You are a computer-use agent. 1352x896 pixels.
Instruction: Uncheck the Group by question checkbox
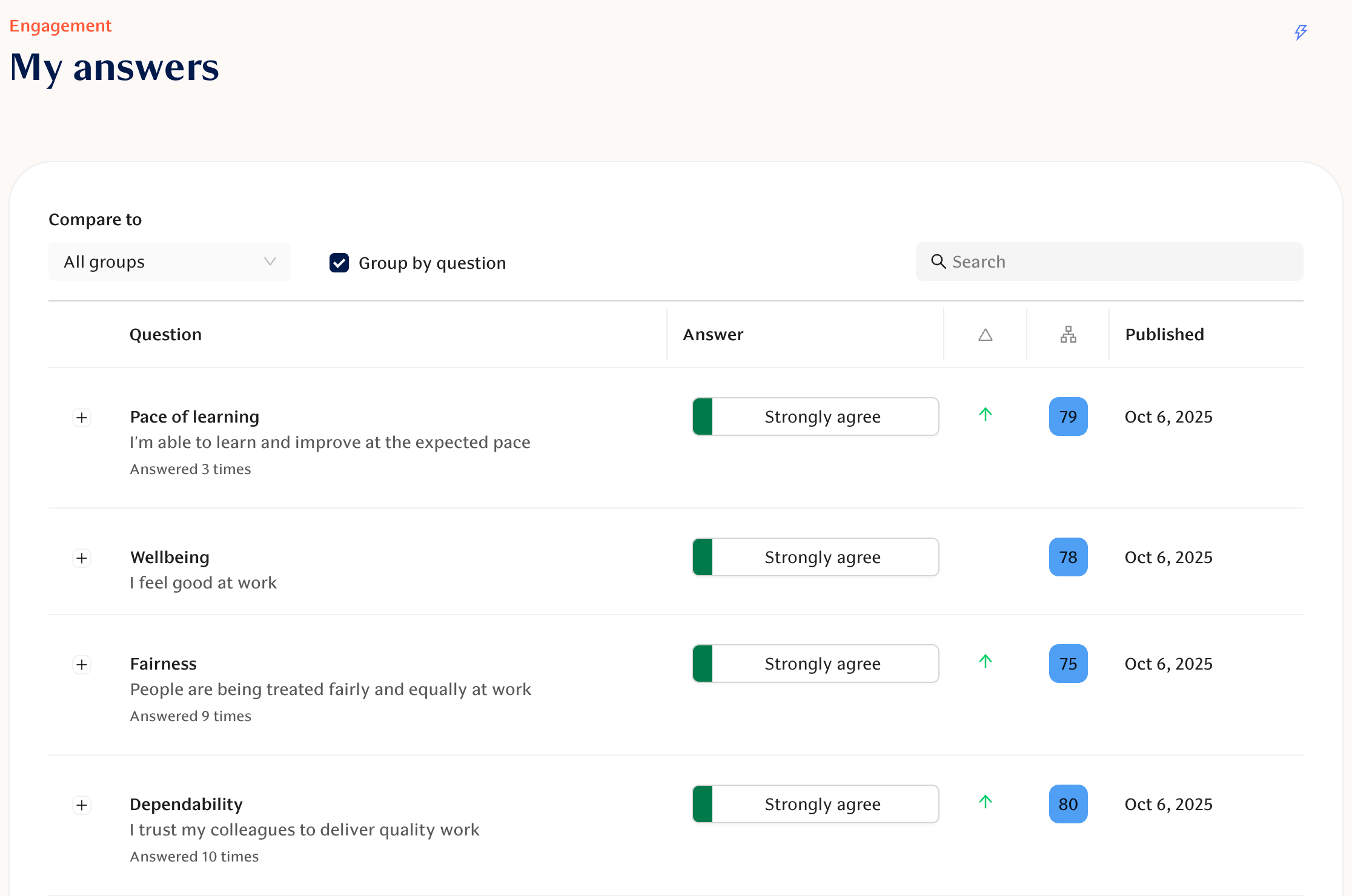339,263
